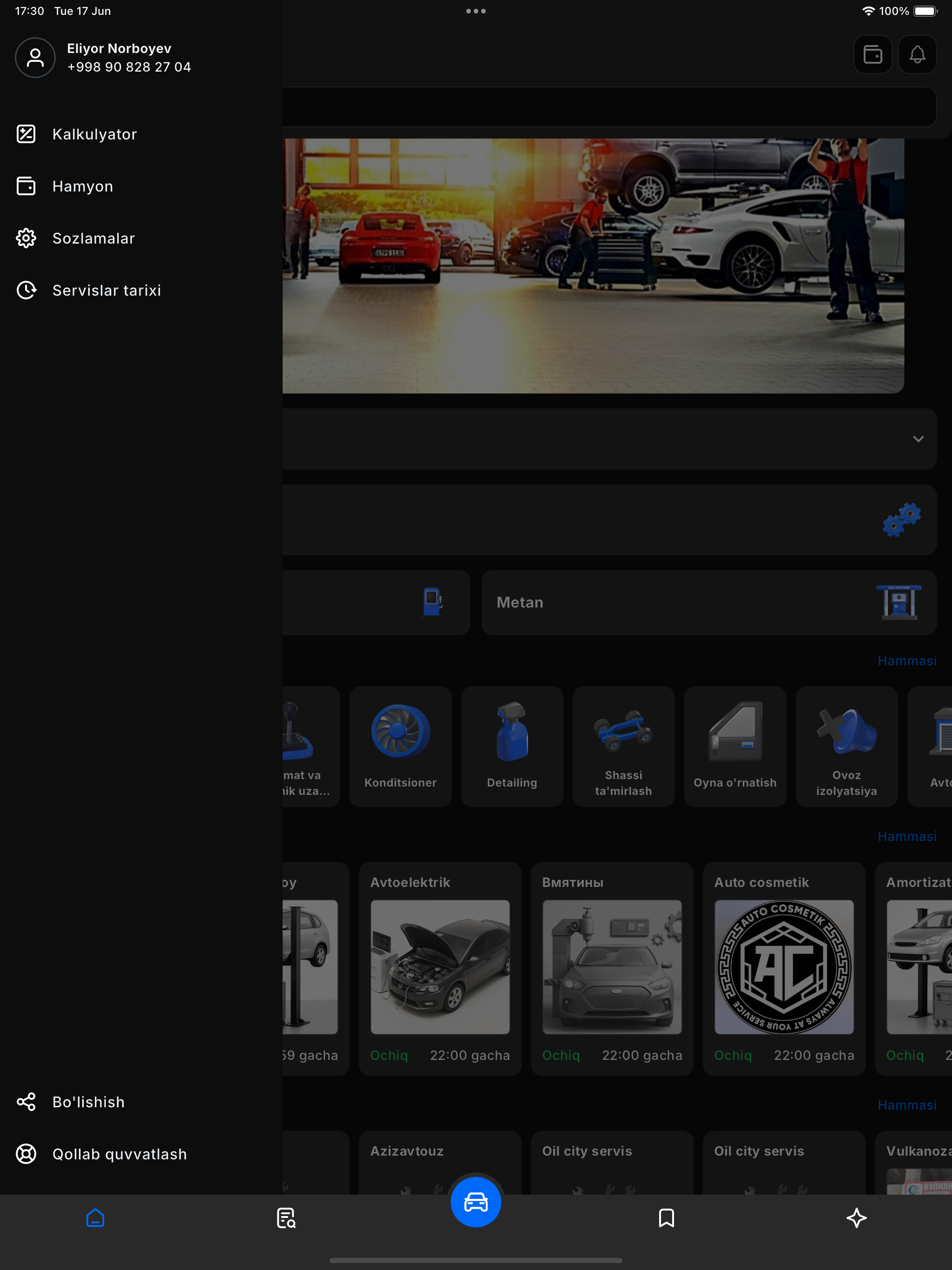Viewport: 952px width, 1270px height.
Task: Tap the Wi-Fi status icon
Action: coord(868,11)
